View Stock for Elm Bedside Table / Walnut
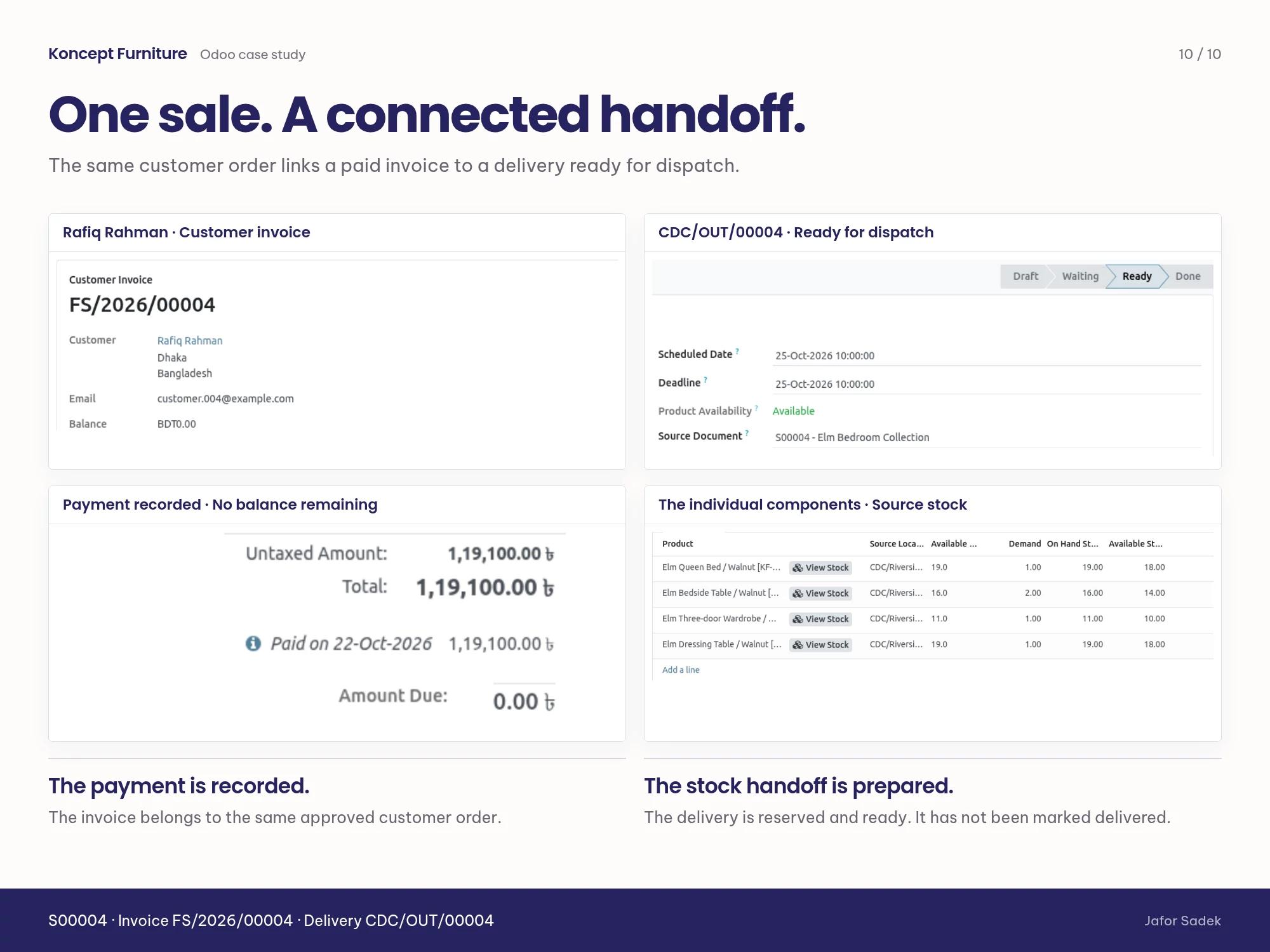This screenshot has height=952, width=1270. tap(820, 593)
